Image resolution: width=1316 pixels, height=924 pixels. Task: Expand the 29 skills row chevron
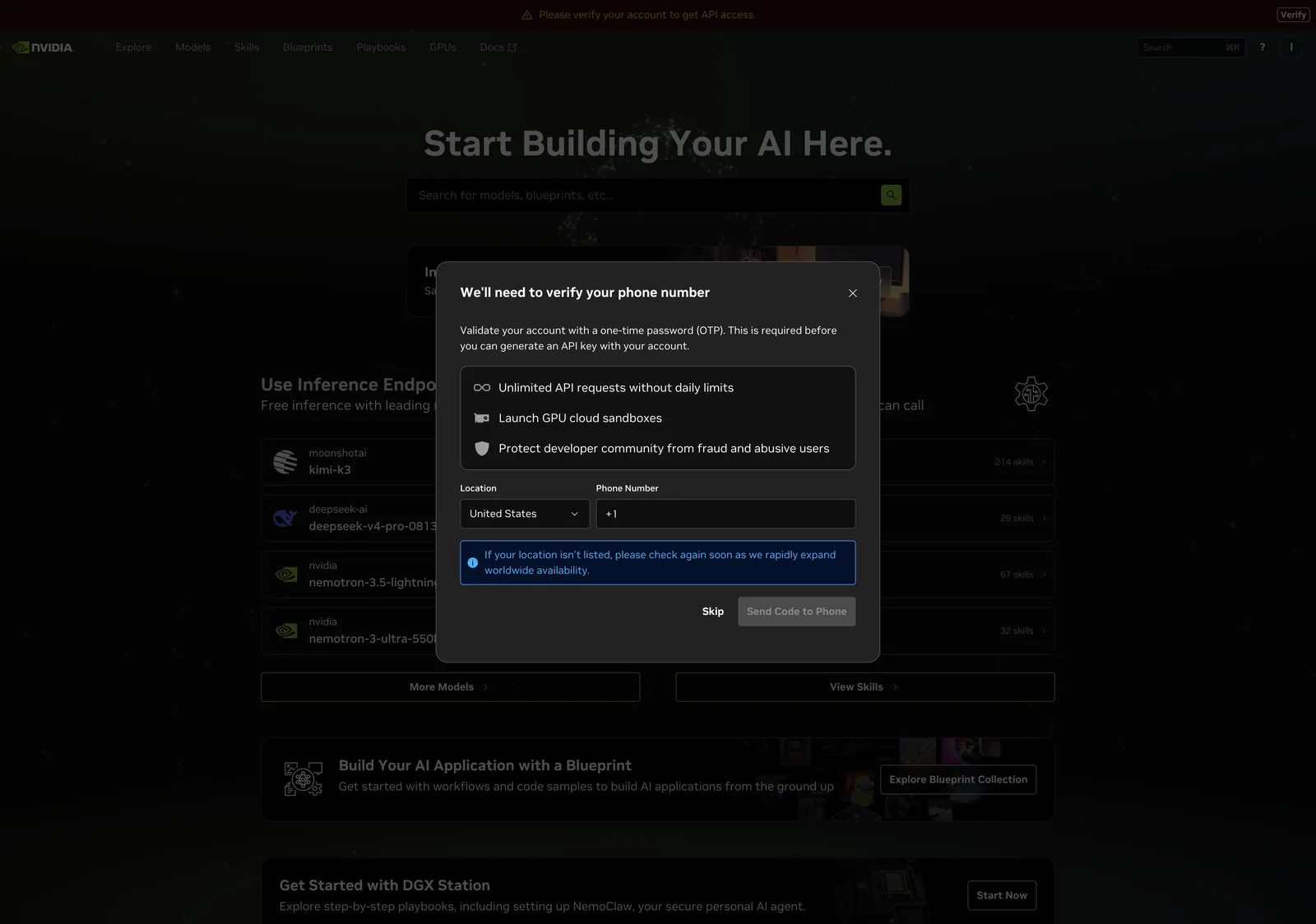point(1044,519)
